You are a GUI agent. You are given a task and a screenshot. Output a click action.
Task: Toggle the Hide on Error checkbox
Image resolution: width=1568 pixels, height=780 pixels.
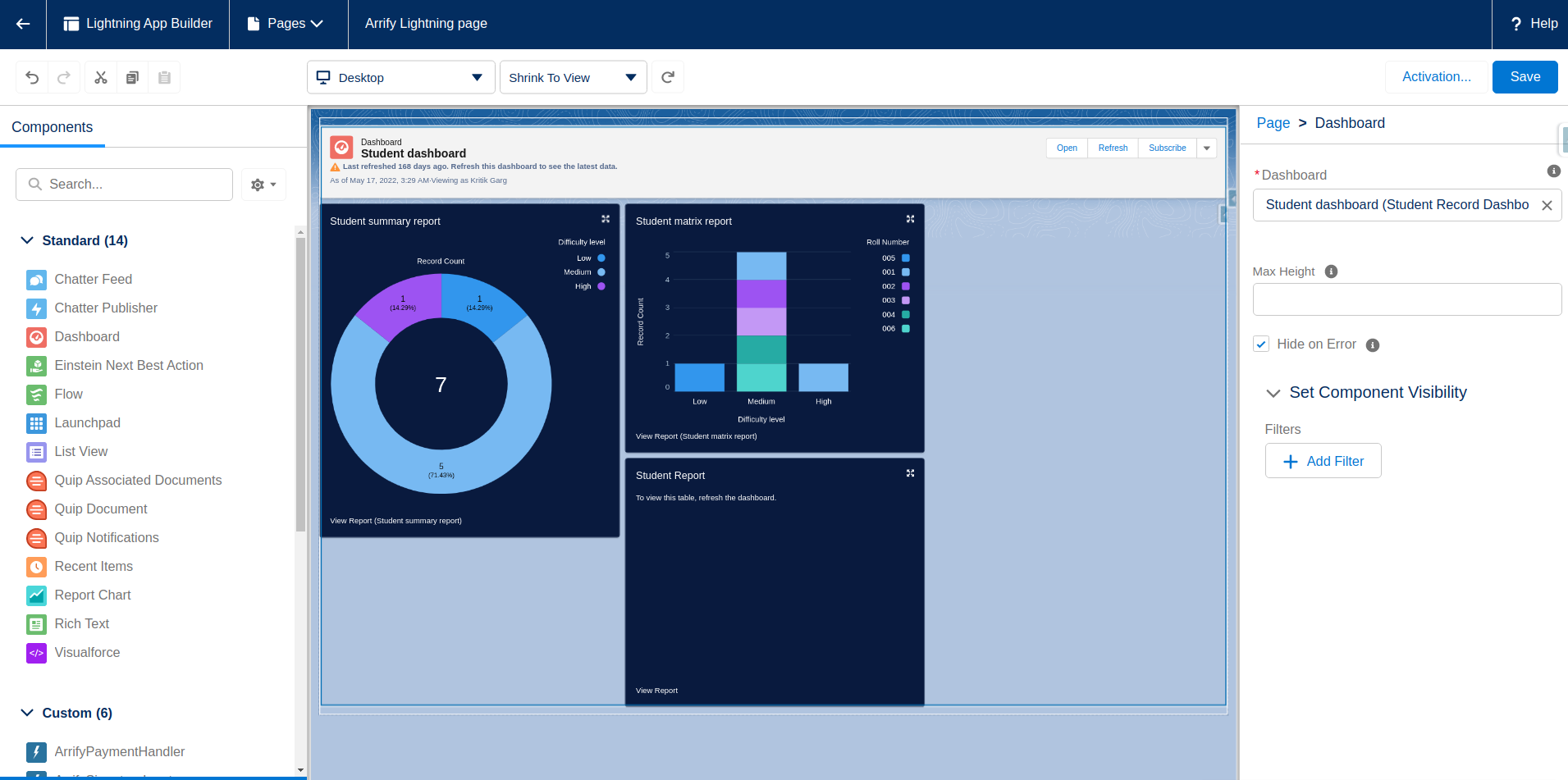[x=1261, y=344]
